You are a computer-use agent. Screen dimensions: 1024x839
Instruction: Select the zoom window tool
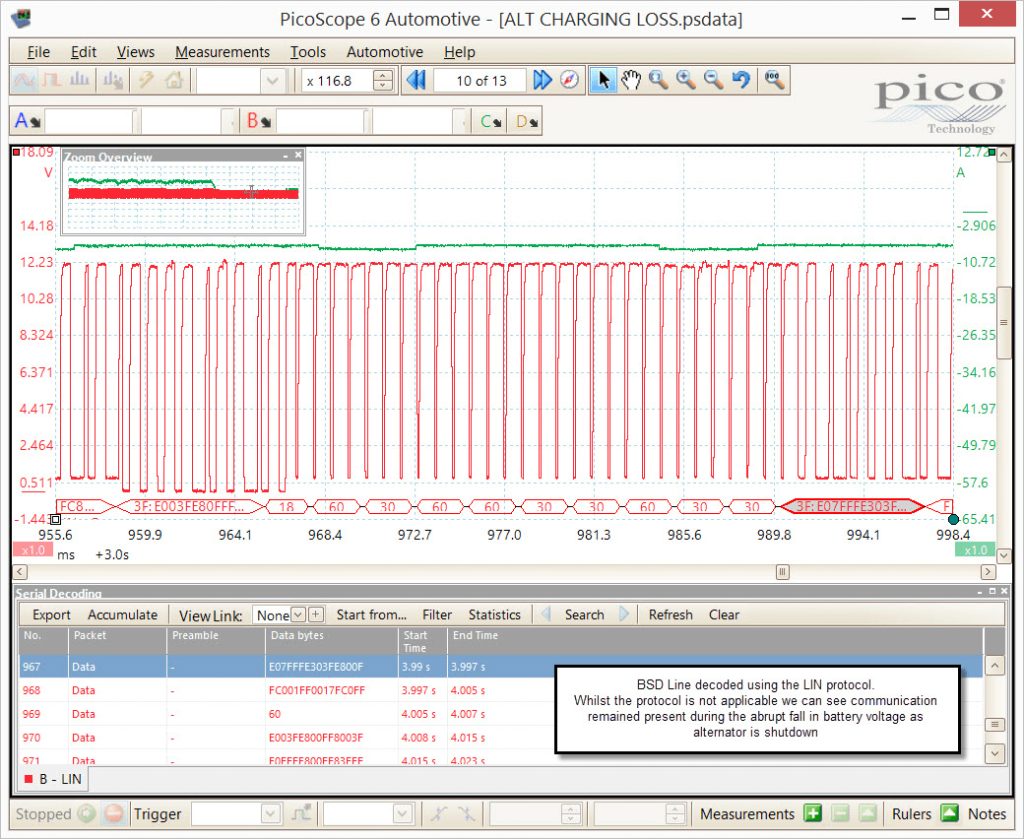coord(658,80)
